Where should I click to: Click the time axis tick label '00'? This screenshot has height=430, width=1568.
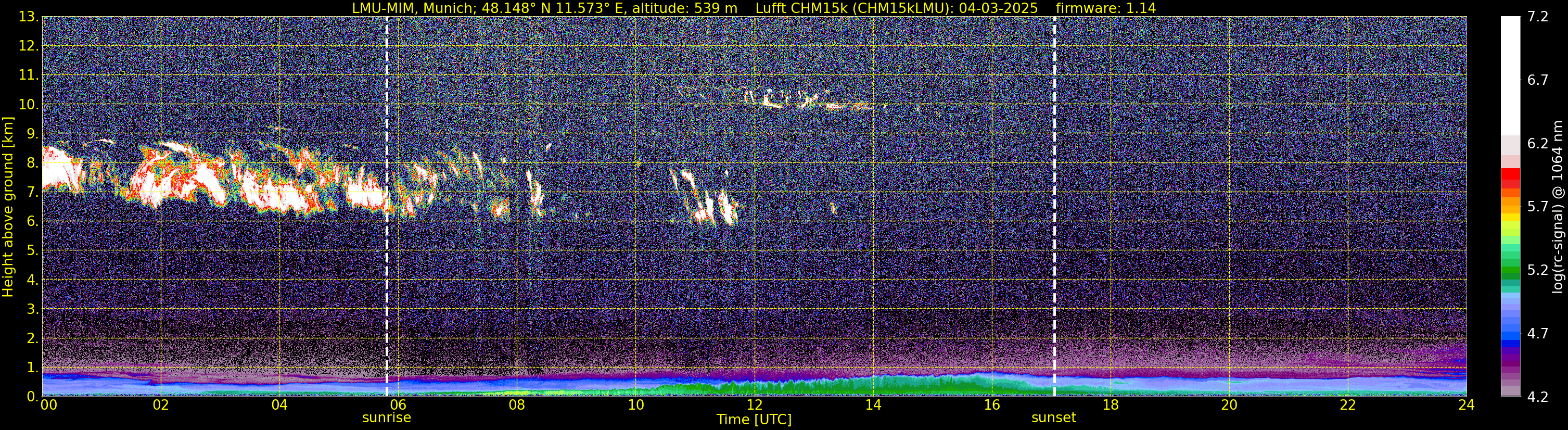pyautogui.click(x=48, y=405)
